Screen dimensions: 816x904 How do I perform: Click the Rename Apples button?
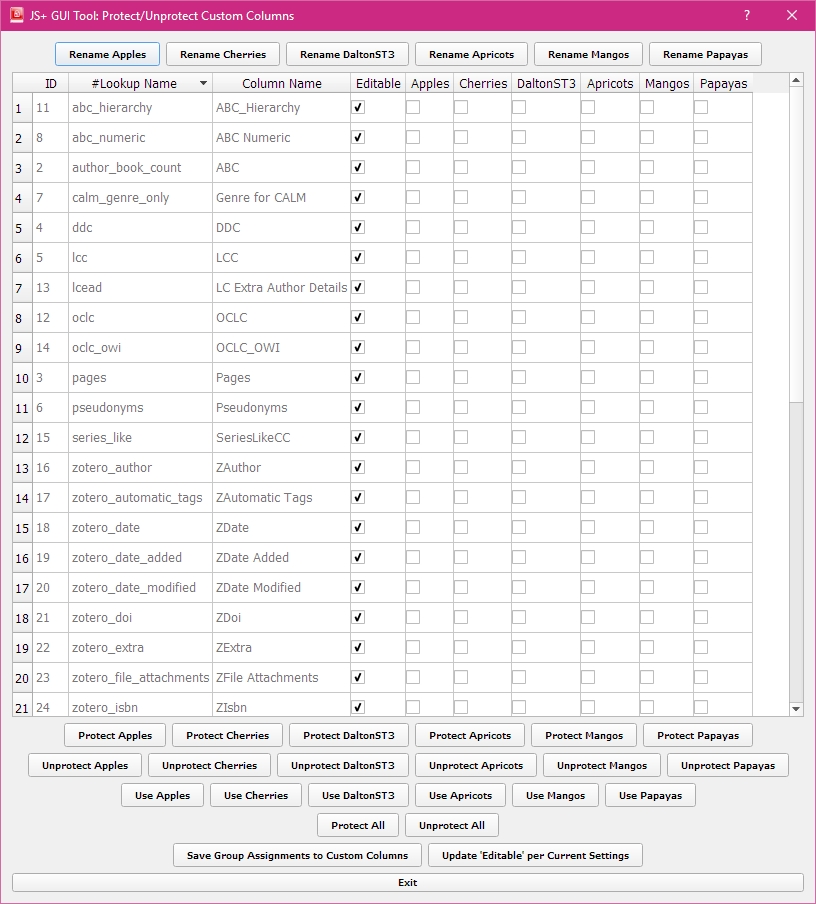[107, 54]
